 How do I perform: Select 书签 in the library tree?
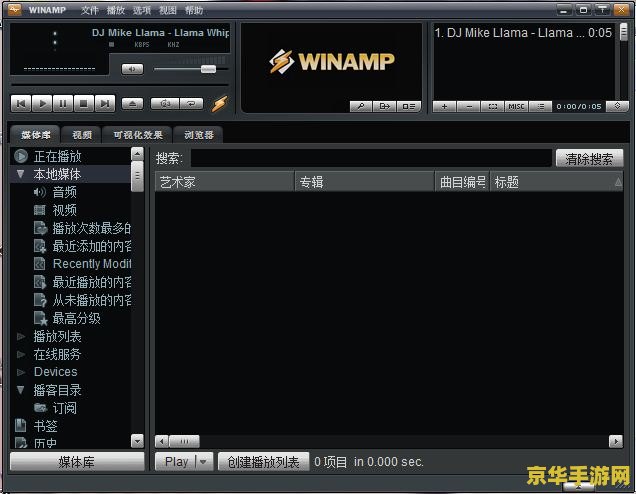[45, 426]
